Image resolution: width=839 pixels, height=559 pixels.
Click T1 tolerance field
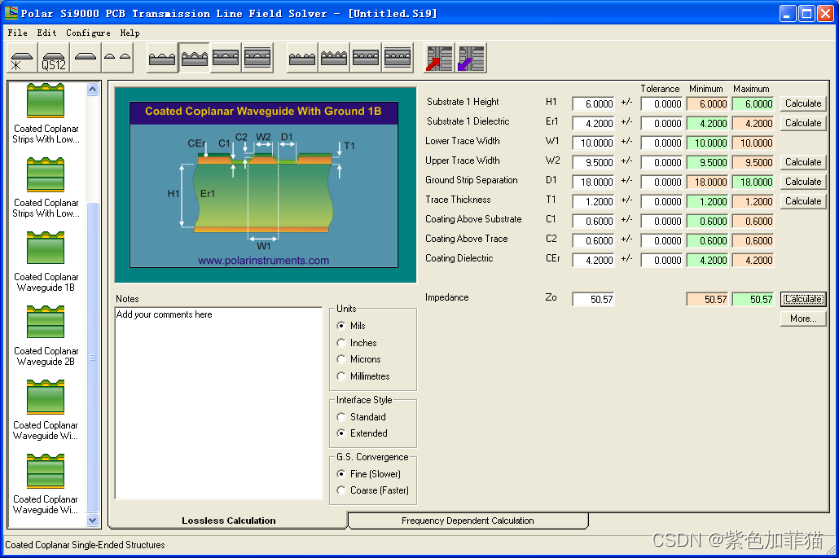[x=662, y=202]
